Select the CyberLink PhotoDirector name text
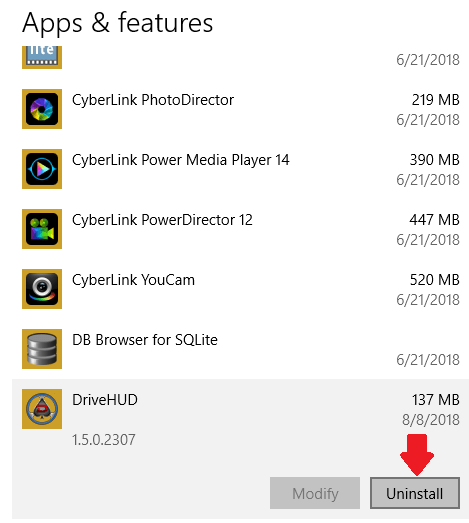The height and width of the screenshot is (523, 469). 153,100
